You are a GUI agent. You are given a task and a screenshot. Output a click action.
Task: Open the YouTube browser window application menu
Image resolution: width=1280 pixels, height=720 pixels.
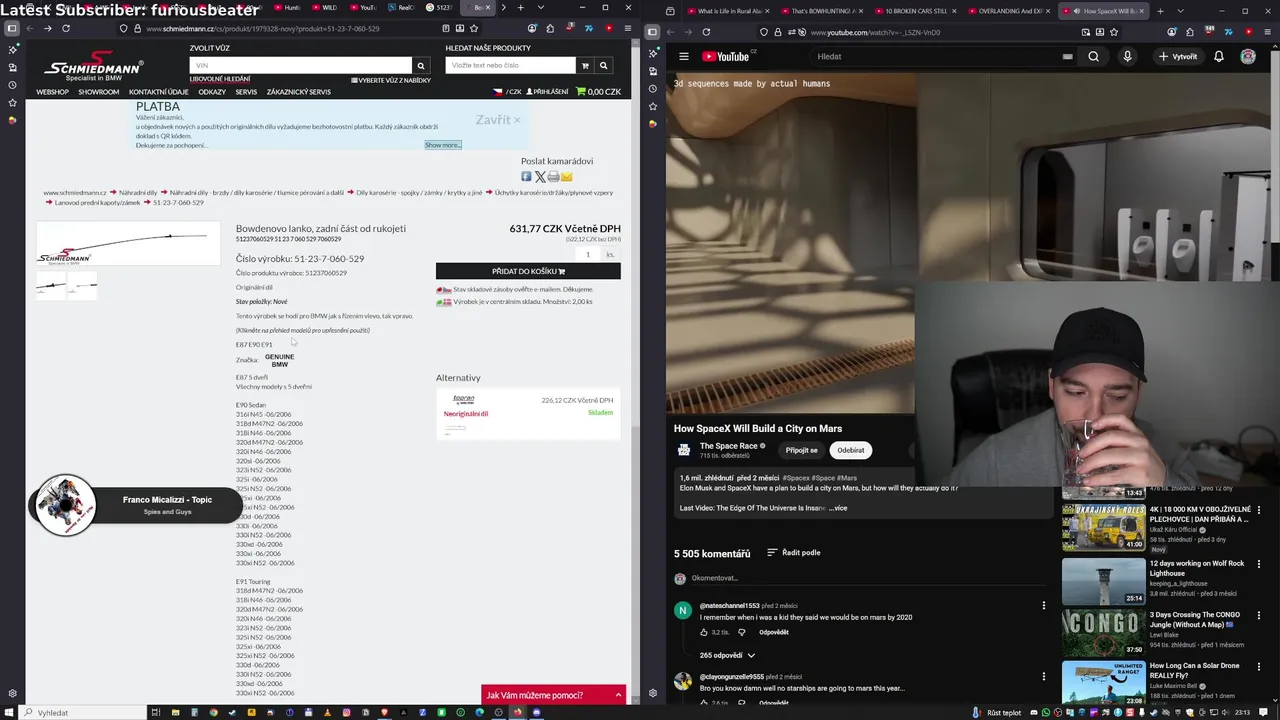[x=1268, y=32]
